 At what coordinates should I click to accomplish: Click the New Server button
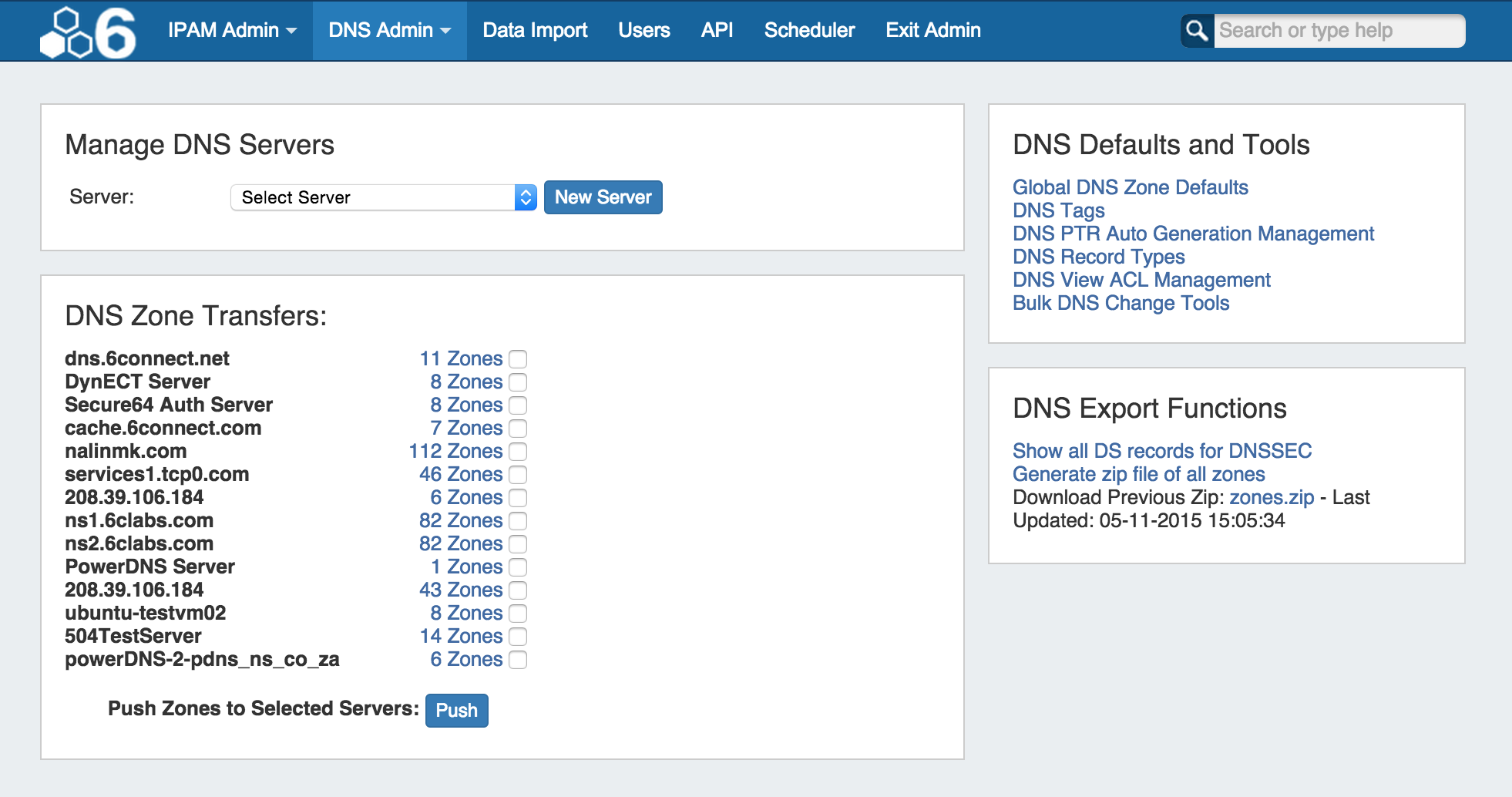[603, 197]
